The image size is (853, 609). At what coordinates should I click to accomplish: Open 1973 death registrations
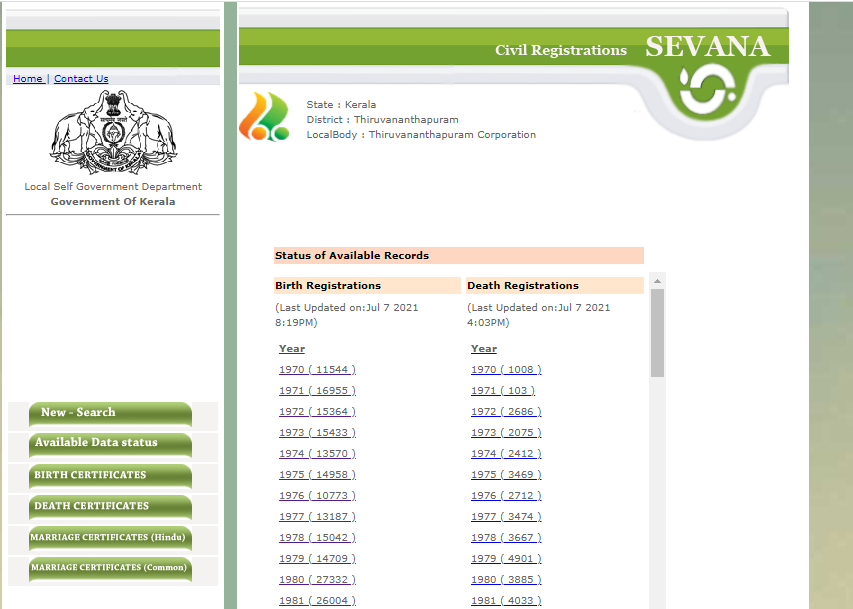506,432
